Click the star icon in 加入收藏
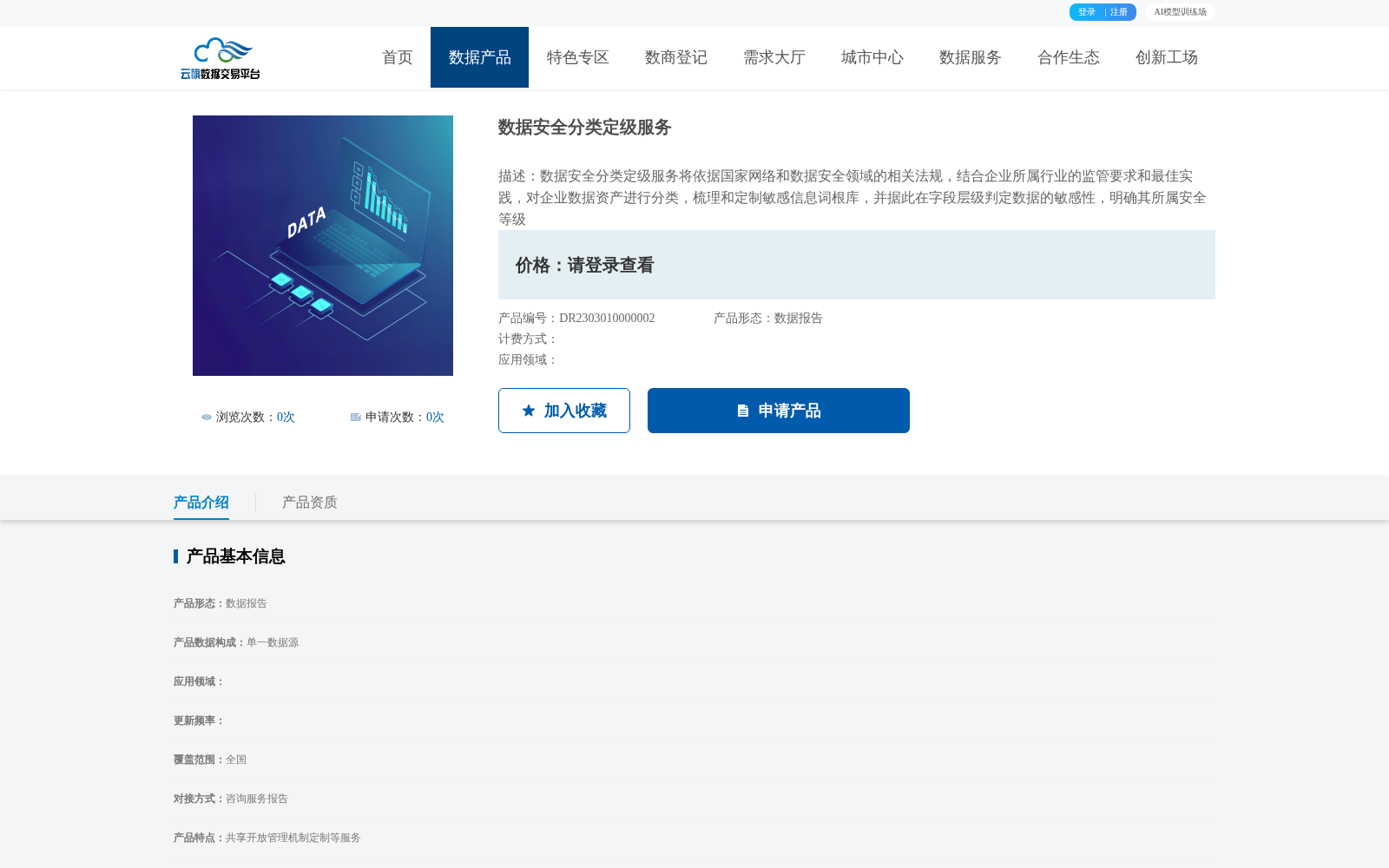The height and width of the screenshot is (868, 1389). pyautogui.click(x=529, y=411)
